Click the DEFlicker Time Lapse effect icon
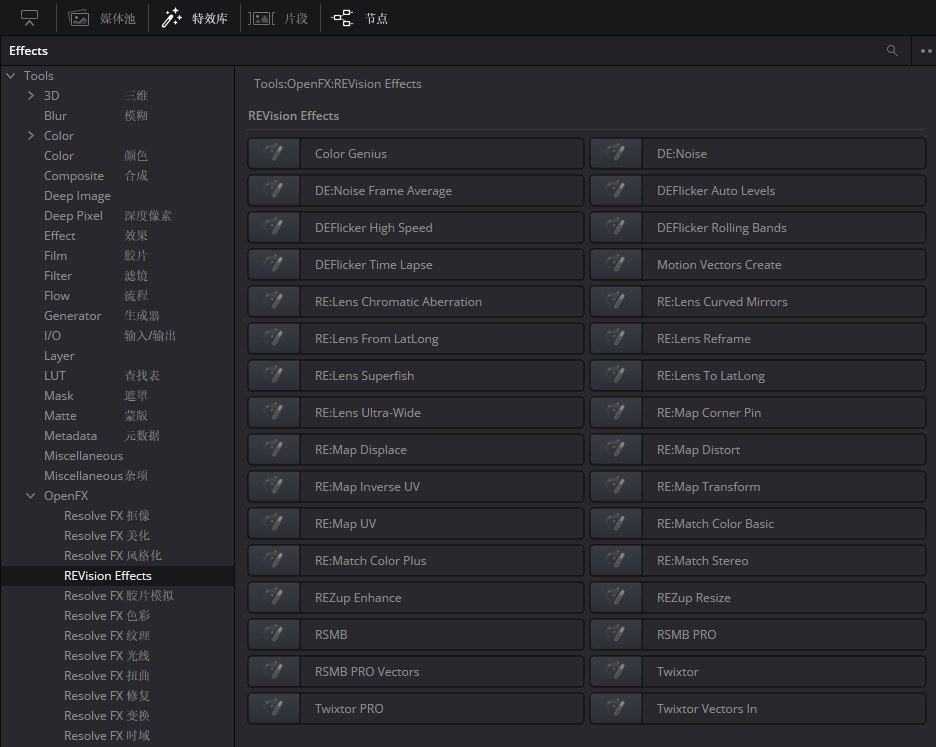936x747 pixels. pos(274,265)
